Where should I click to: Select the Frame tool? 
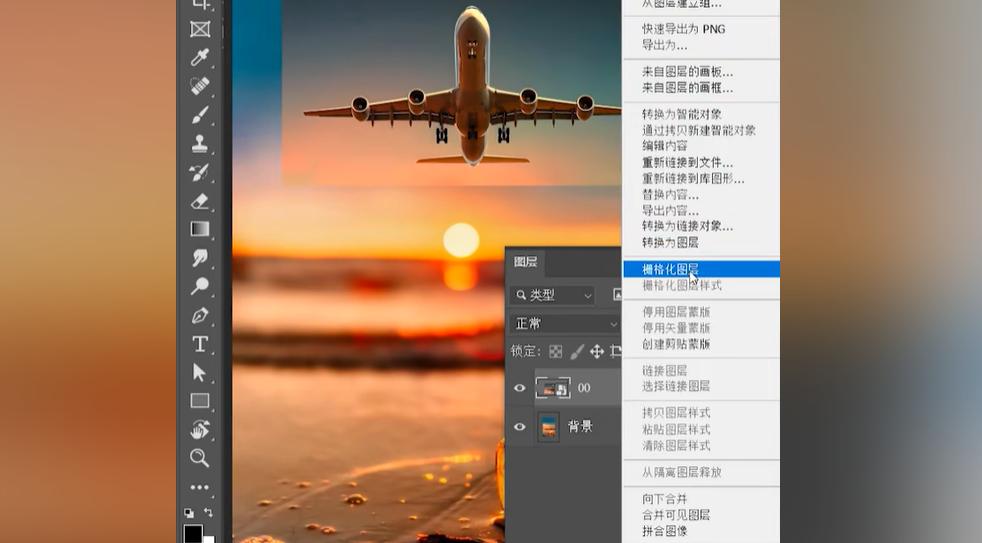[200, 29]
